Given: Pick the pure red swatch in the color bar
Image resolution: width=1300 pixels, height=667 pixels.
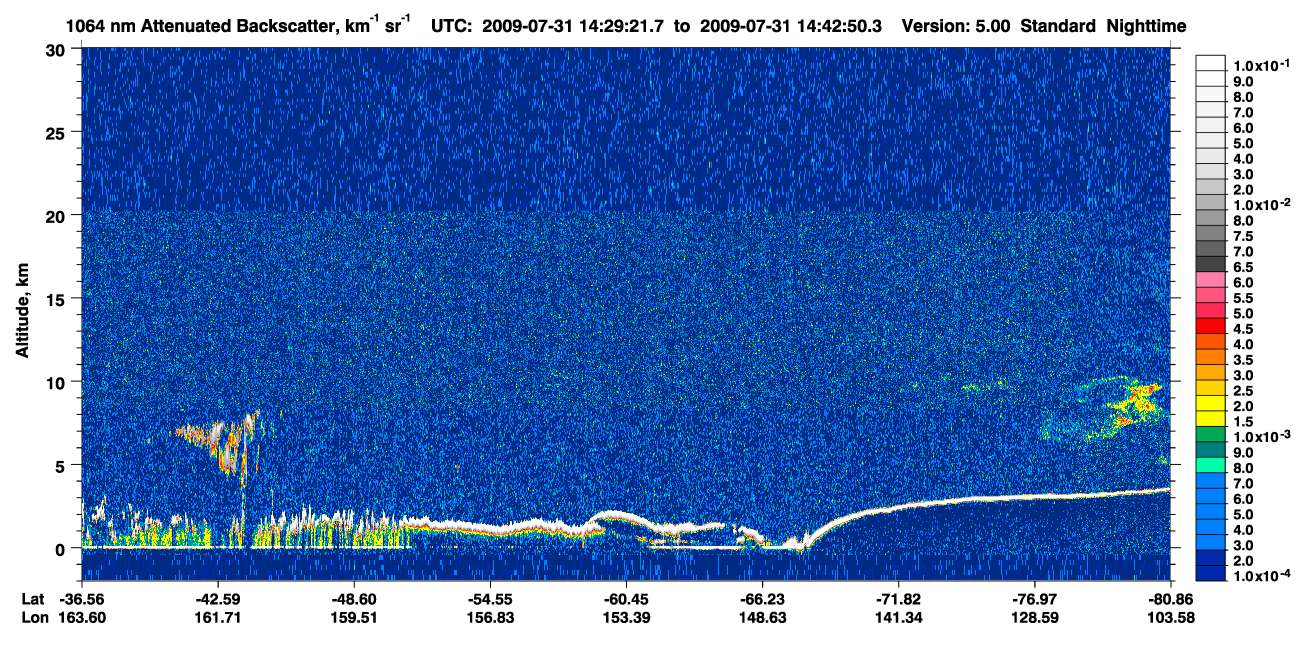Looking at the screenshot, I should click(1211, 326).
